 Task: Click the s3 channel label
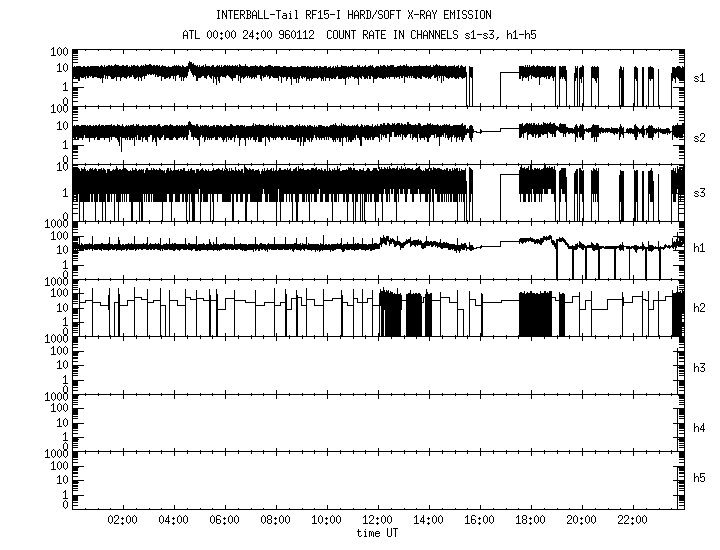click(x=700, y=192)
